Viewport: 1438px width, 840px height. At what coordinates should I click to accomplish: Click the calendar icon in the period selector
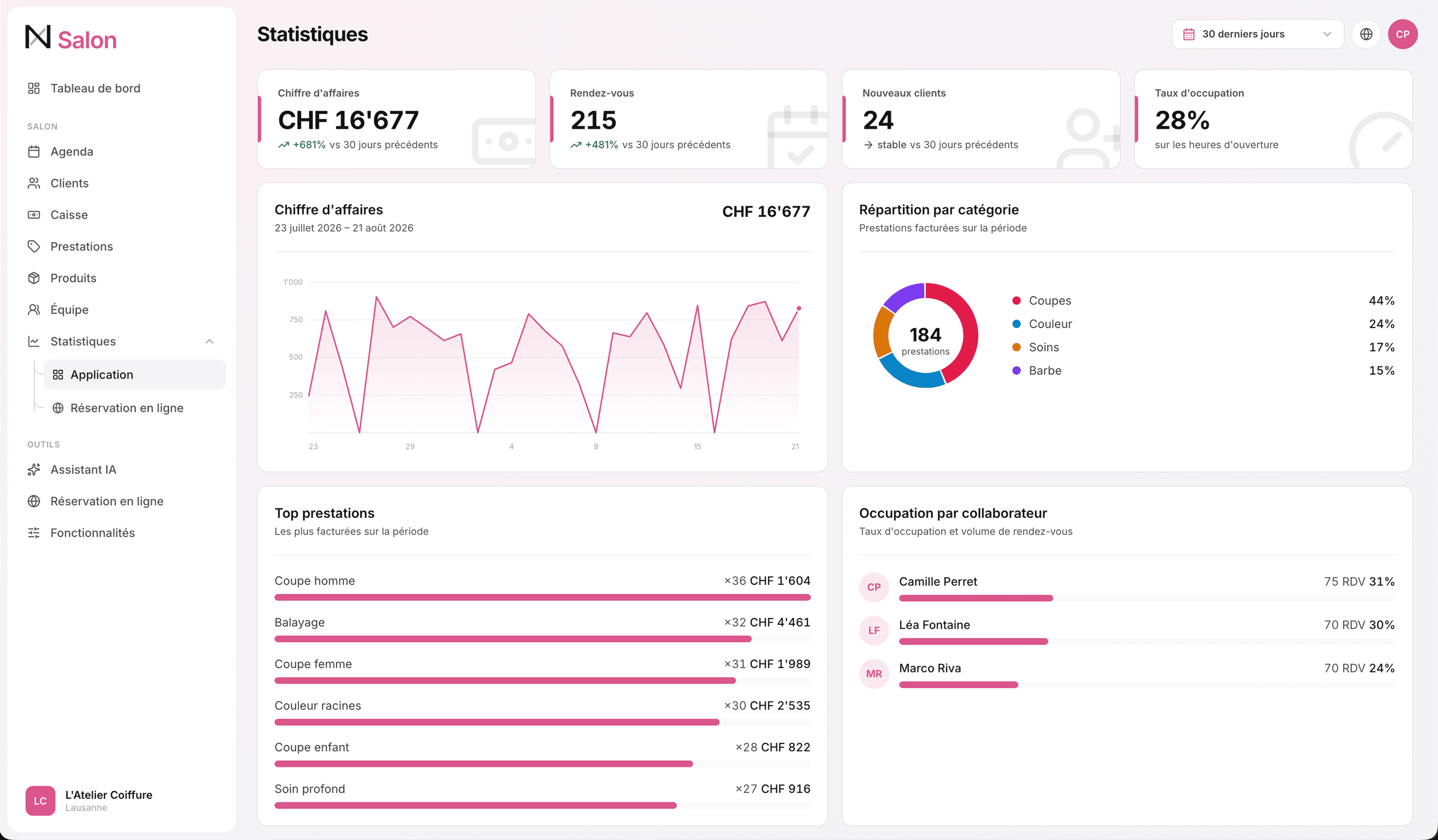click(x=1188, y=34)
